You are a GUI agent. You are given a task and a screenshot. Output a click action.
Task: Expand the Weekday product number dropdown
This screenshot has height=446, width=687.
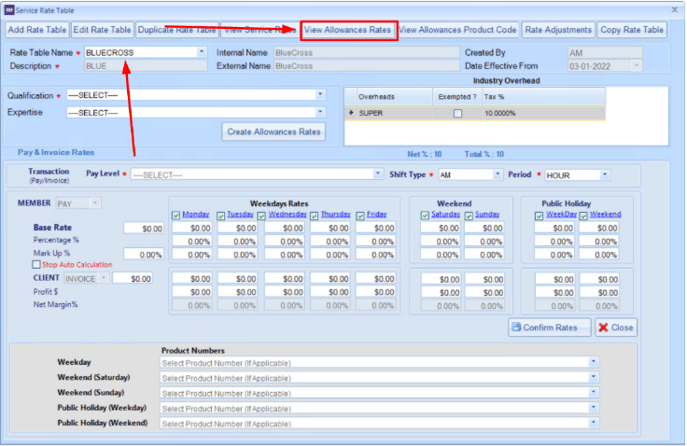[x=593, y=362]
